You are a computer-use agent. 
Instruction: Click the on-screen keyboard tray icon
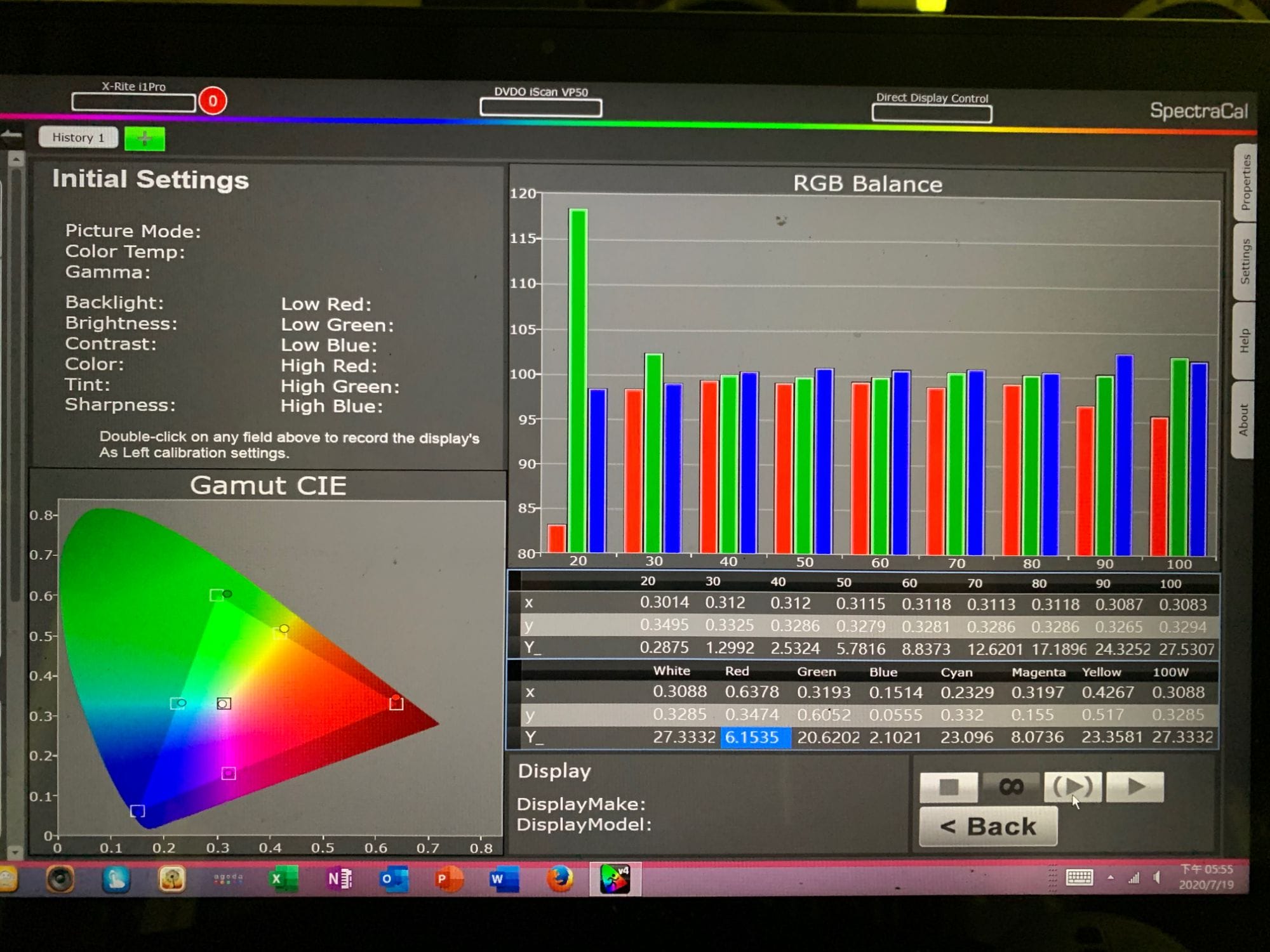tap(1079, 878)
